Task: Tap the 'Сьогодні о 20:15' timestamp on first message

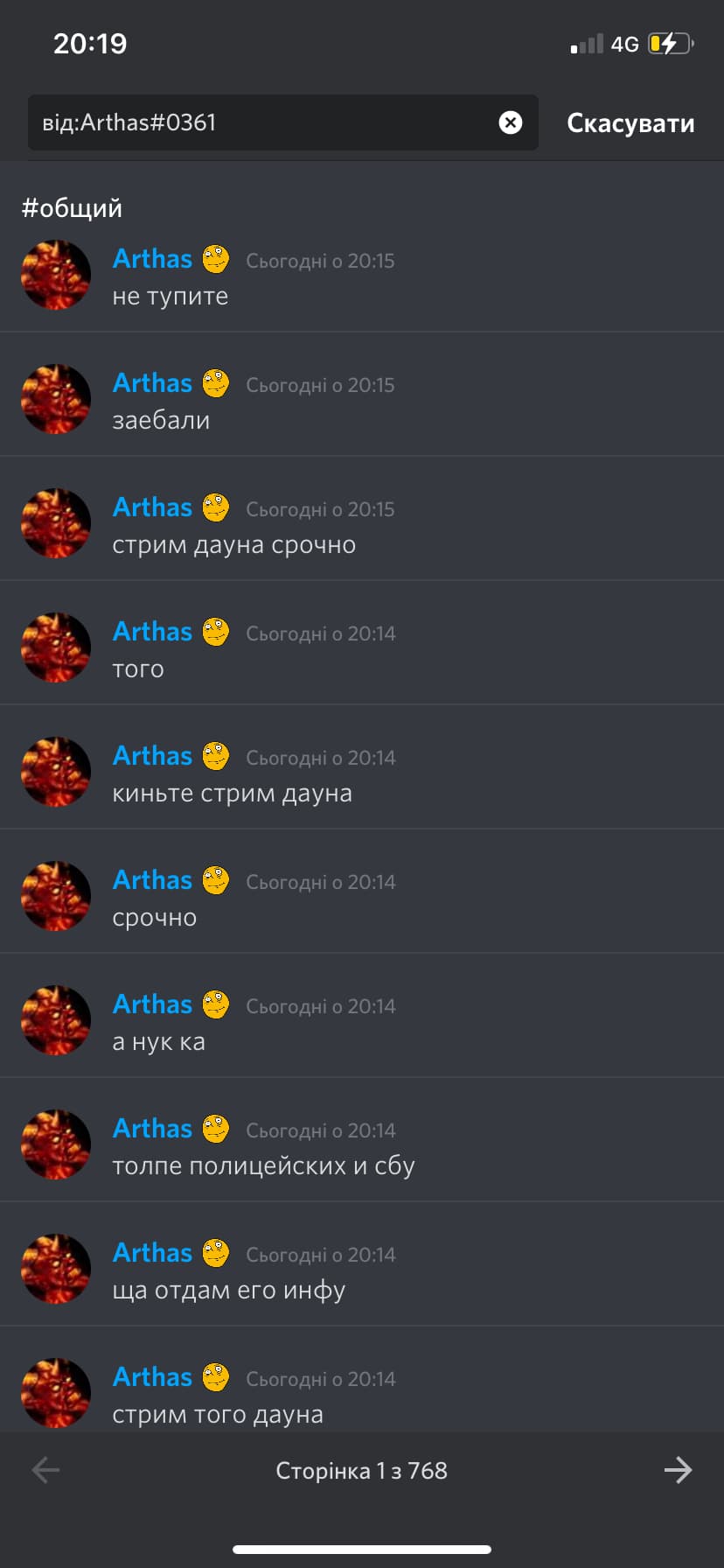Action: point(320,261)
